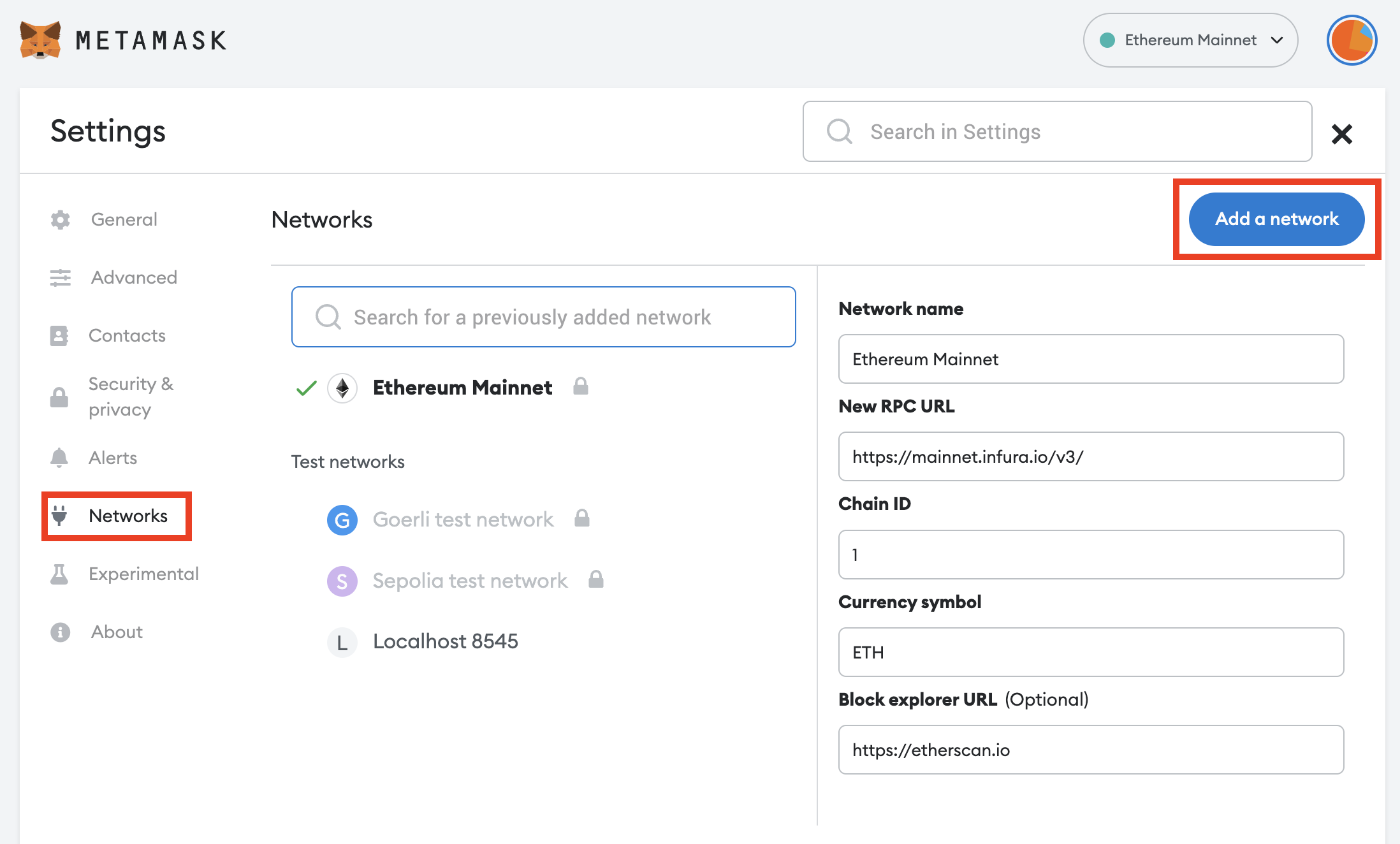Click the MetaMask fox logo
The image size is (1400, 844).
pos(40,40)
